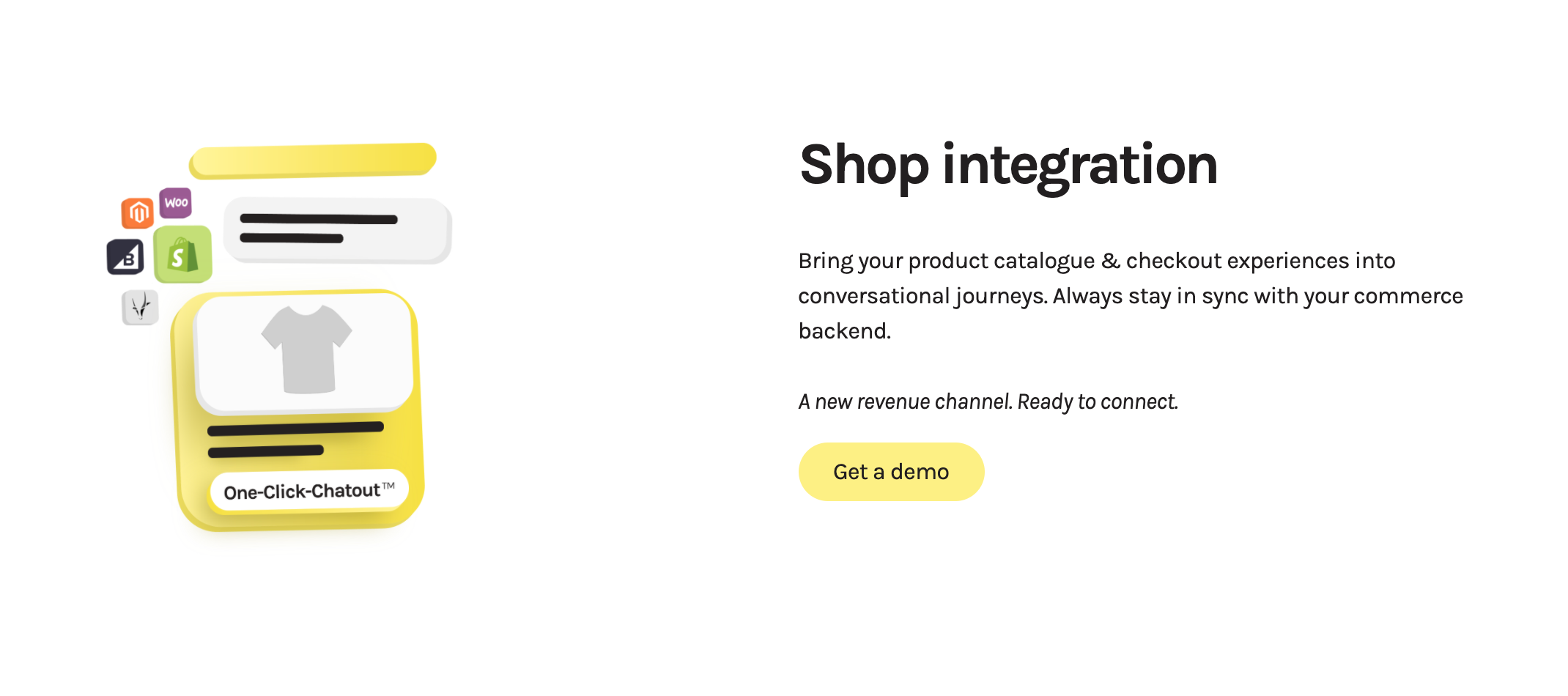Click the trademark symbol after Chatout
Viewport: 1568px width, 696px height.
[x=388, y=485]
